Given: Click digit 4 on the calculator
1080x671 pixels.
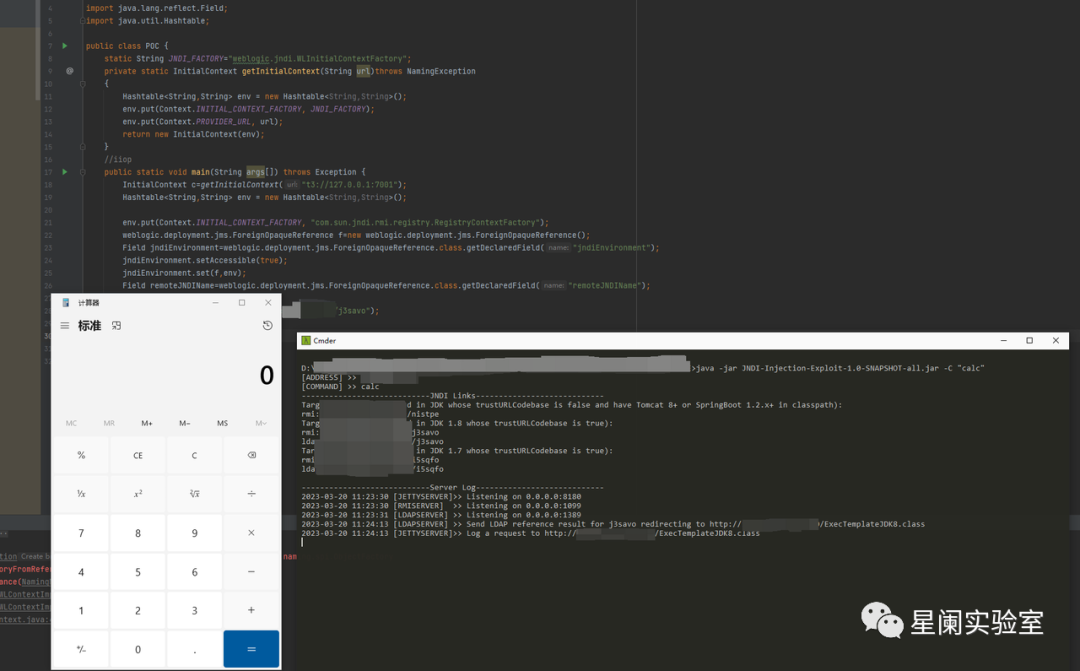Looking at the screenshot, I should click(x=81, y=572).
